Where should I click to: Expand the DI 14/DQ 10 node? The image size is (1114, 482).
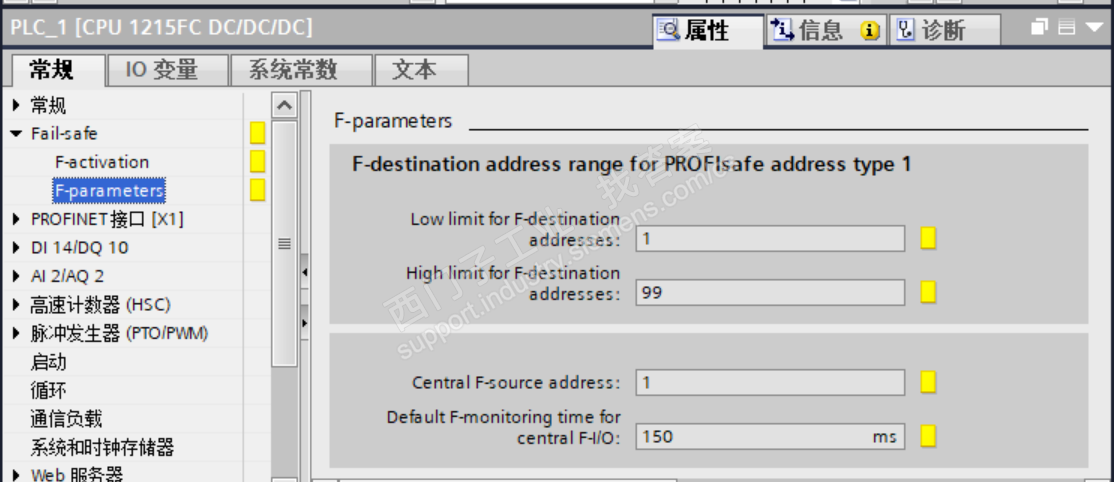tap(17, 247)
